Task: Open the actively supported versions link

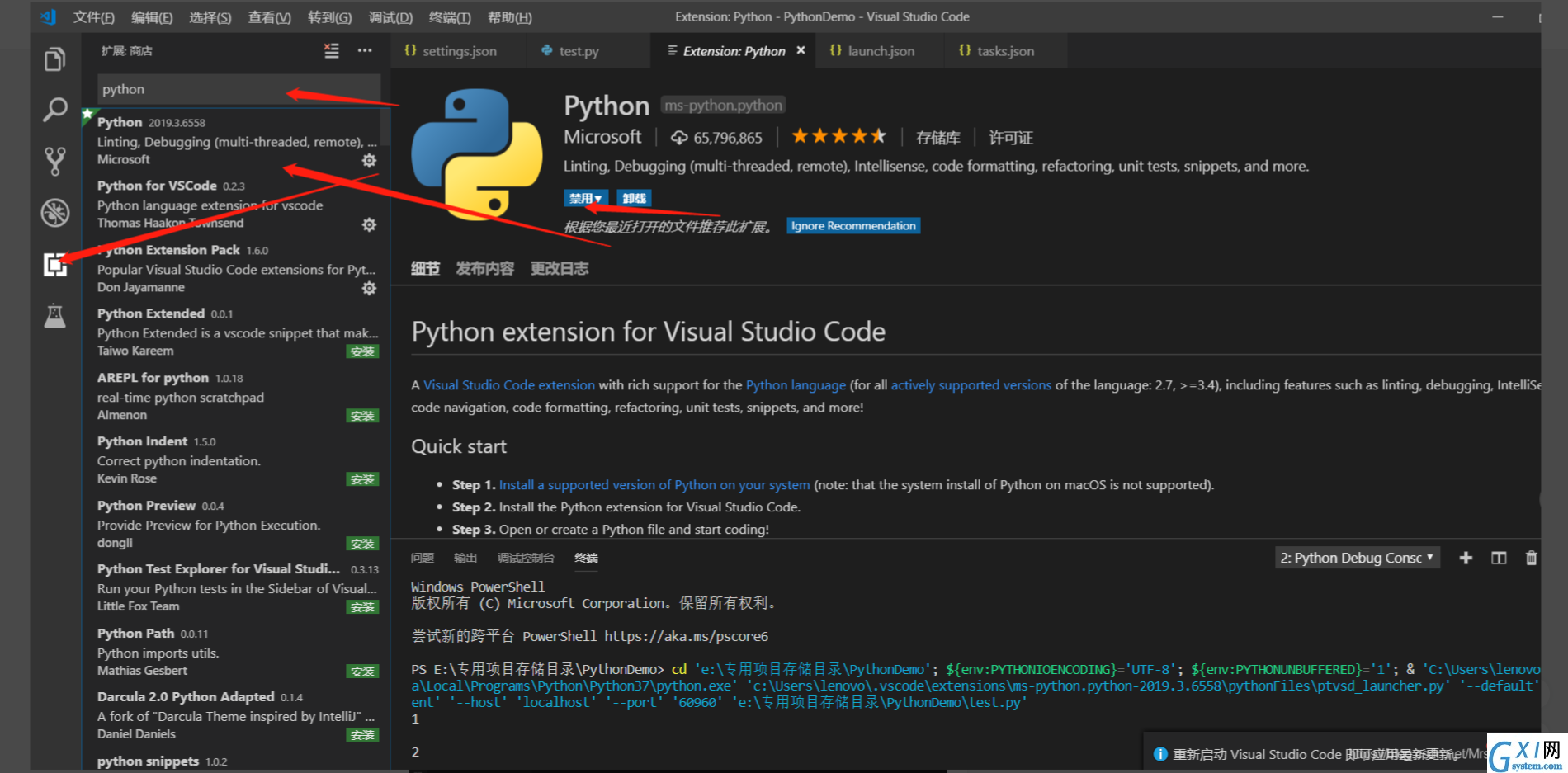Action: (971, 385)
